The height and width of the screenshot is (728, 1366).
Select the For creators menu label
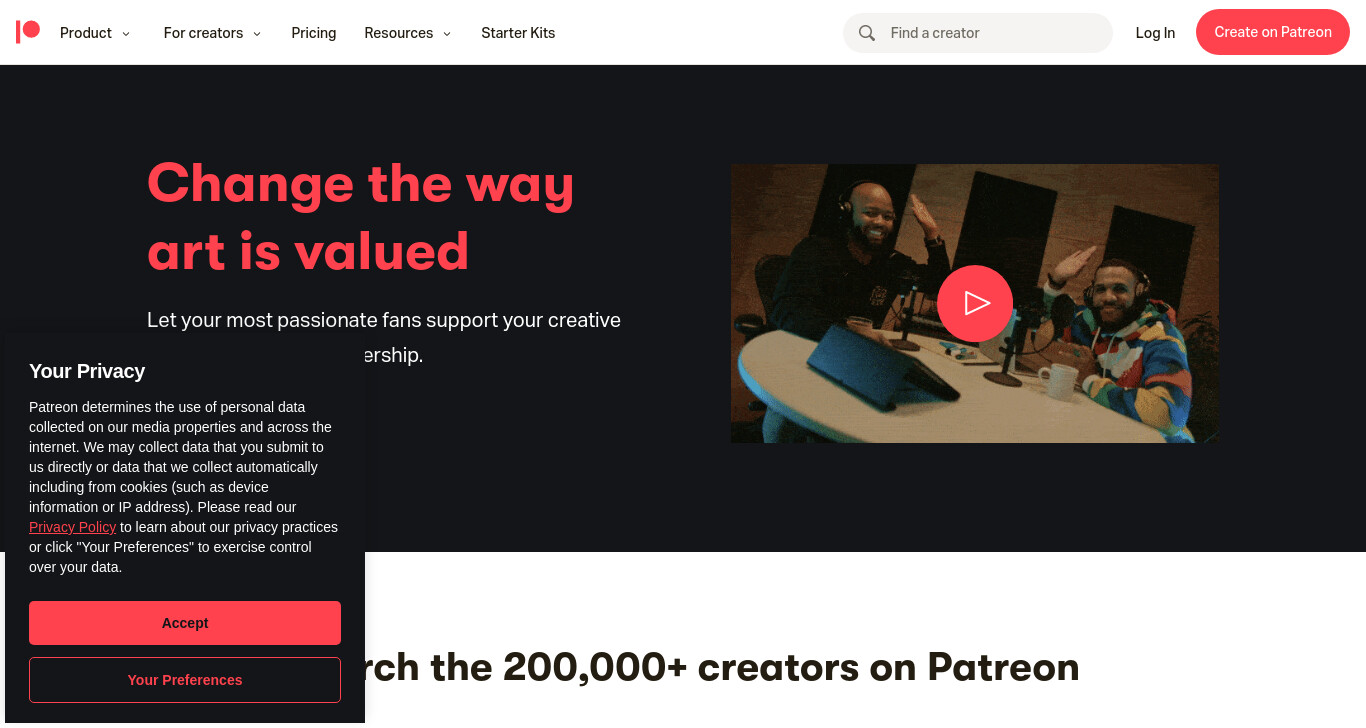(x=203, y=33)
